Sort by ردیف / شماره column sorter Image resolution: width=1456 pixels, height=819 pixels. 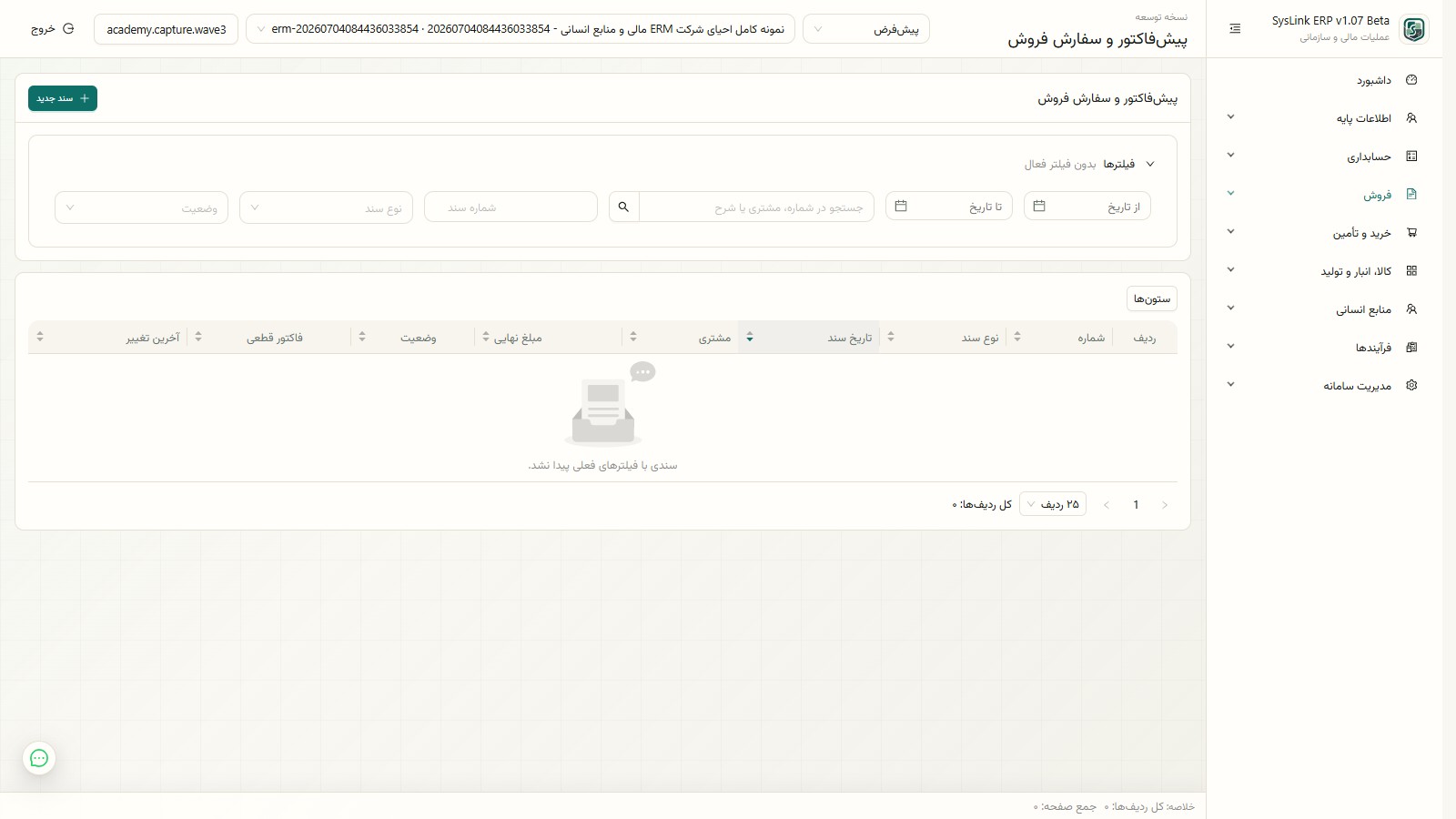point(1017,337)
